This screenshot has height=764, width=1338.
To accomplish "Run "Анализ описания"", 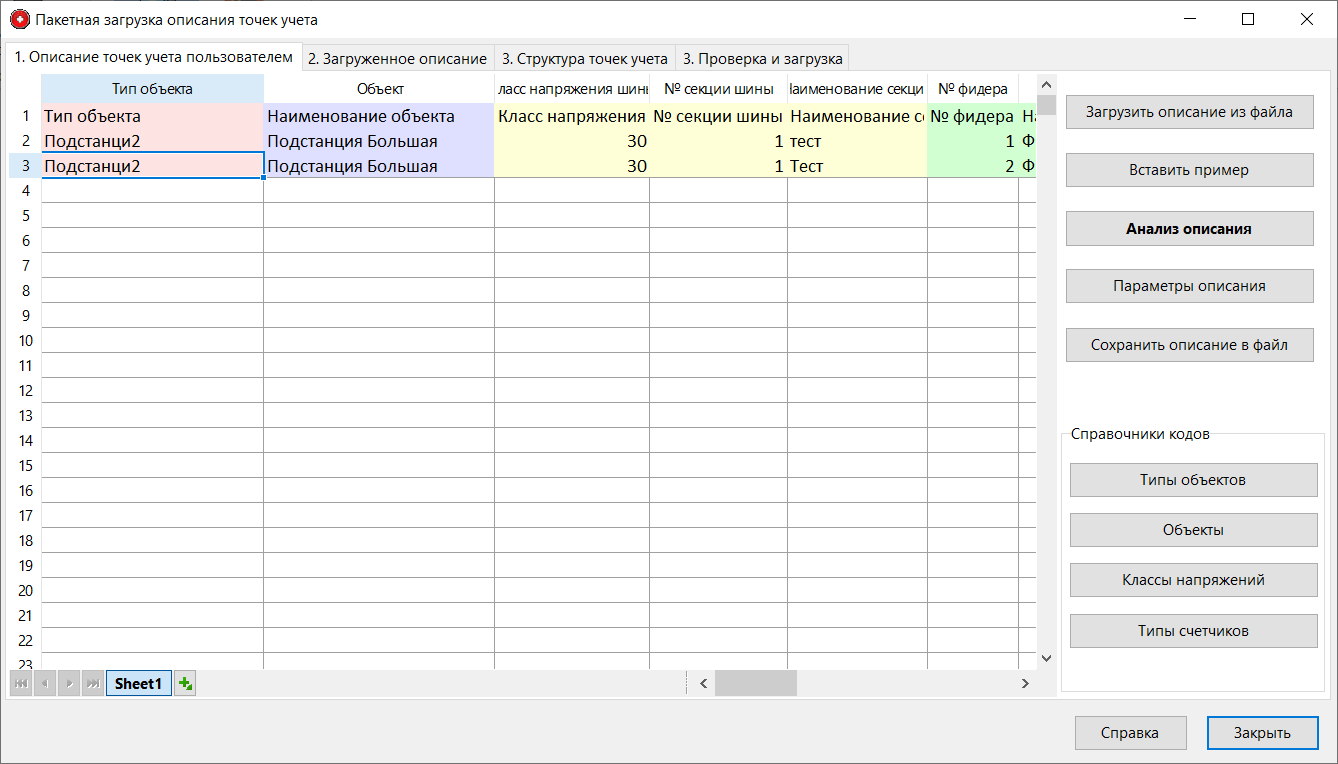I will click(1189, 228).
